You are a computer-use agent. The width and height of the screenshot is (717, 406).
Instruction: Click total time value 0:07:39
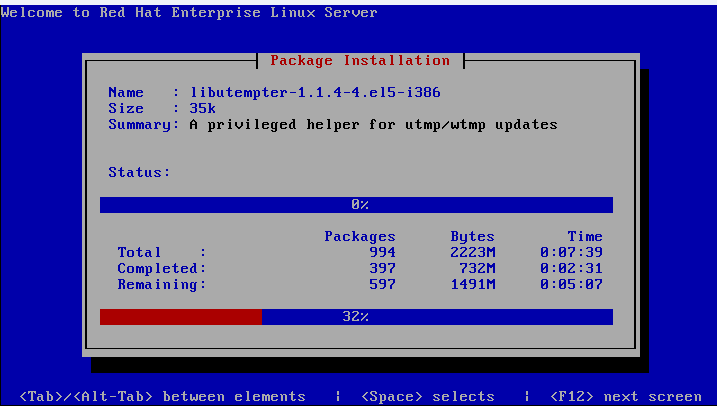[x=571, y=252]
